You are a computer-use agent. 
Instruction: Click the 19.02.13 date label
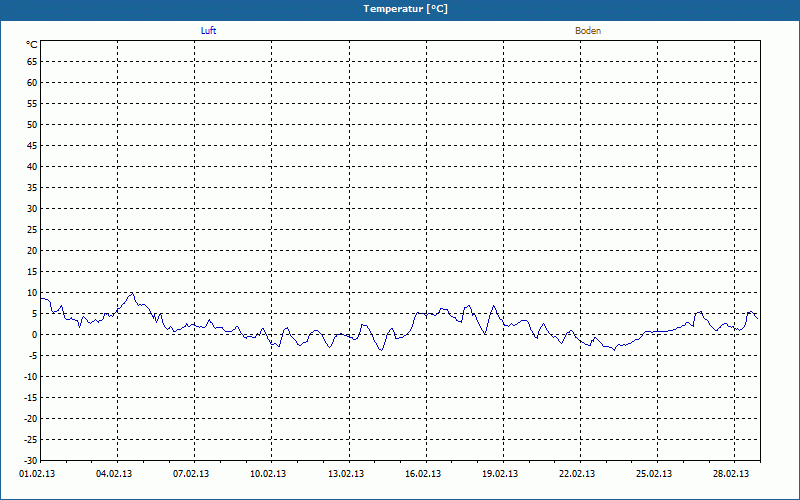click(500, 474)
